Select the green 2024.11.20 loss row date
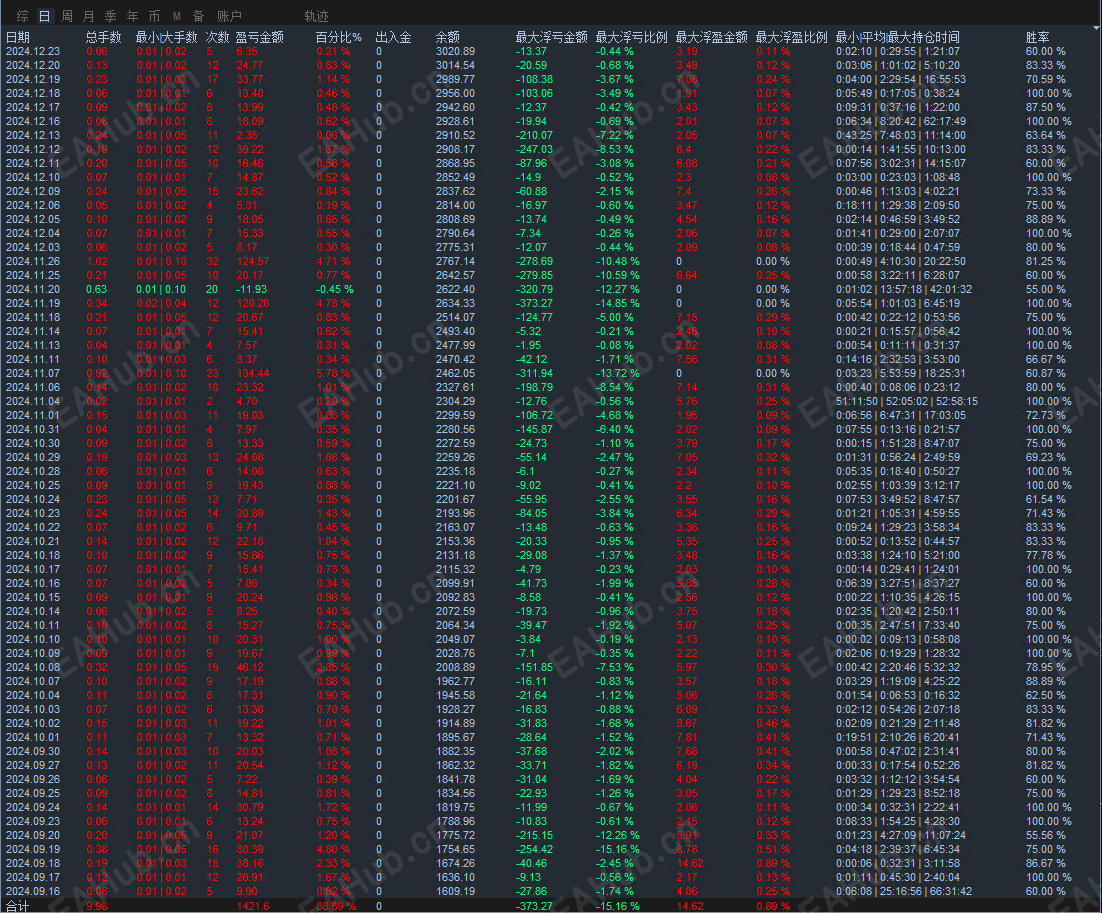Image resolution: width=1102 pixels, height=913 pixels. [33, 290]
